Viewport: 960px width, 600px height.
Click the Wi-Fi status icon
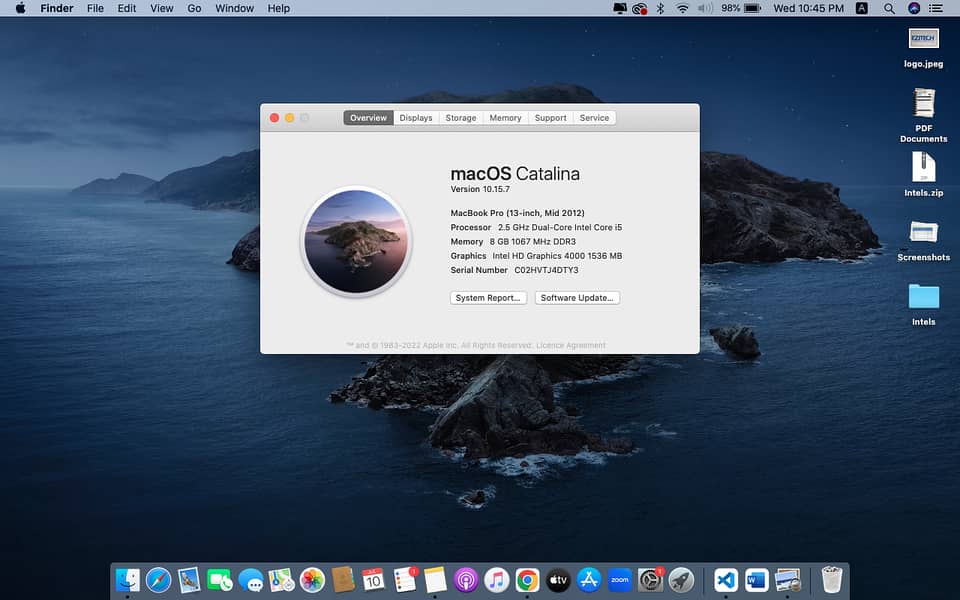683,8
